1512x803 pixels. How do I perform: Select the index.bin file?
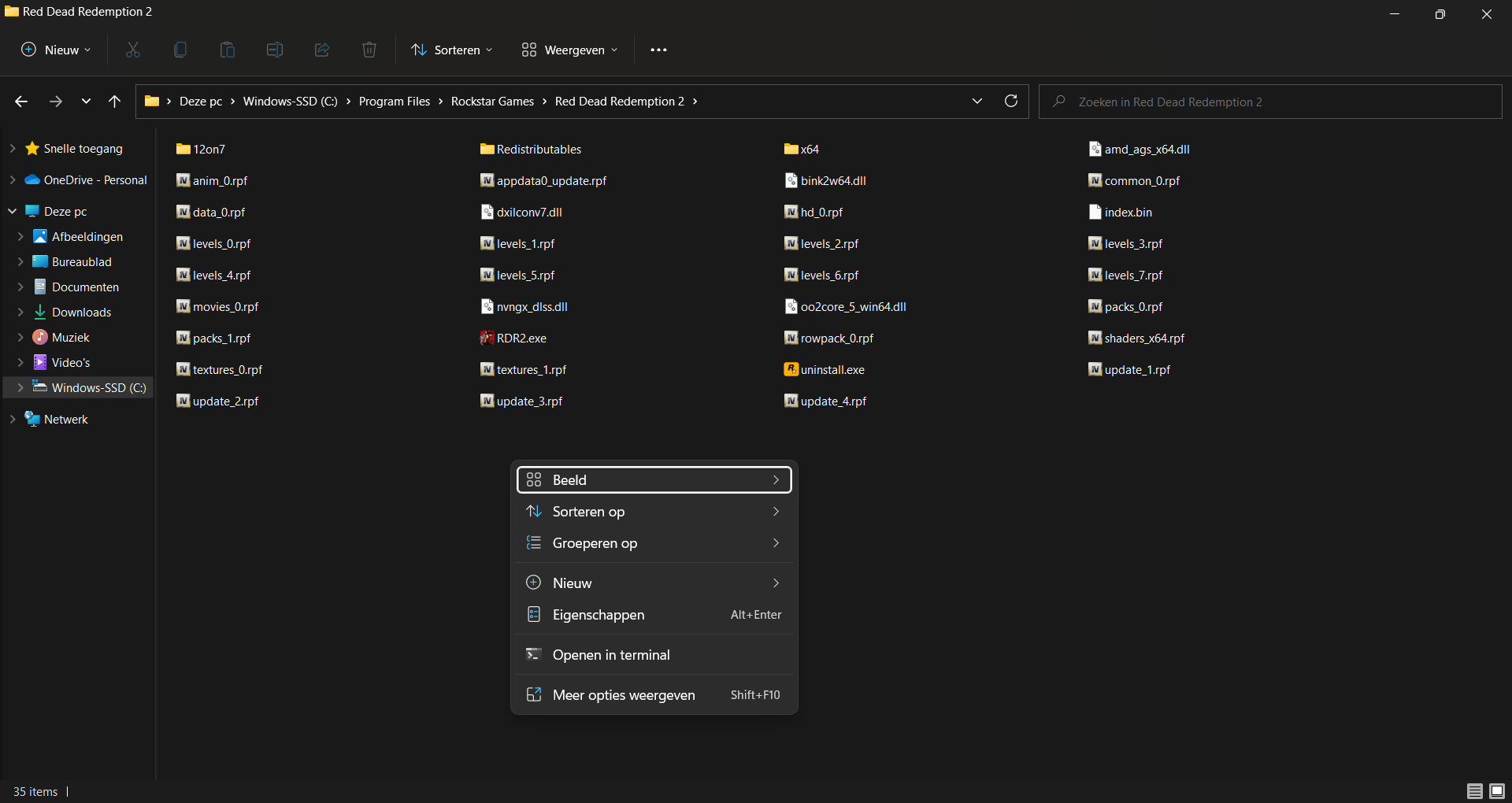click(1120, 212)
